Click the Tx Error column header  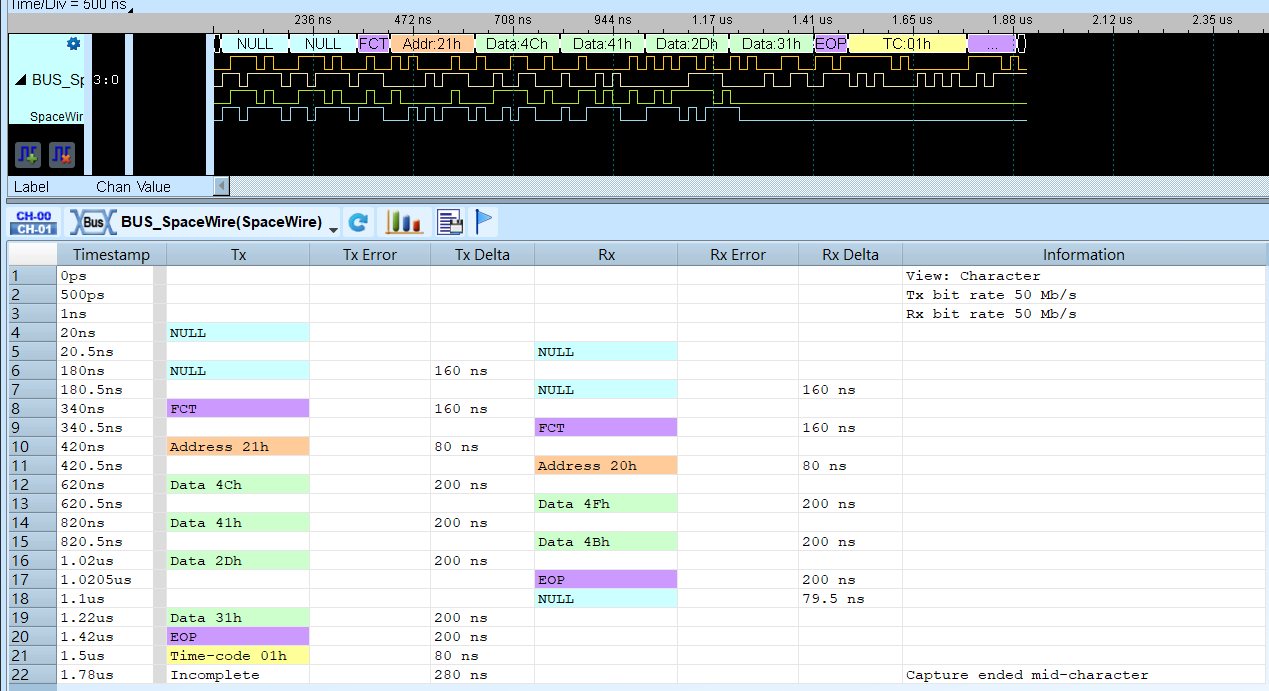[370, 255]
